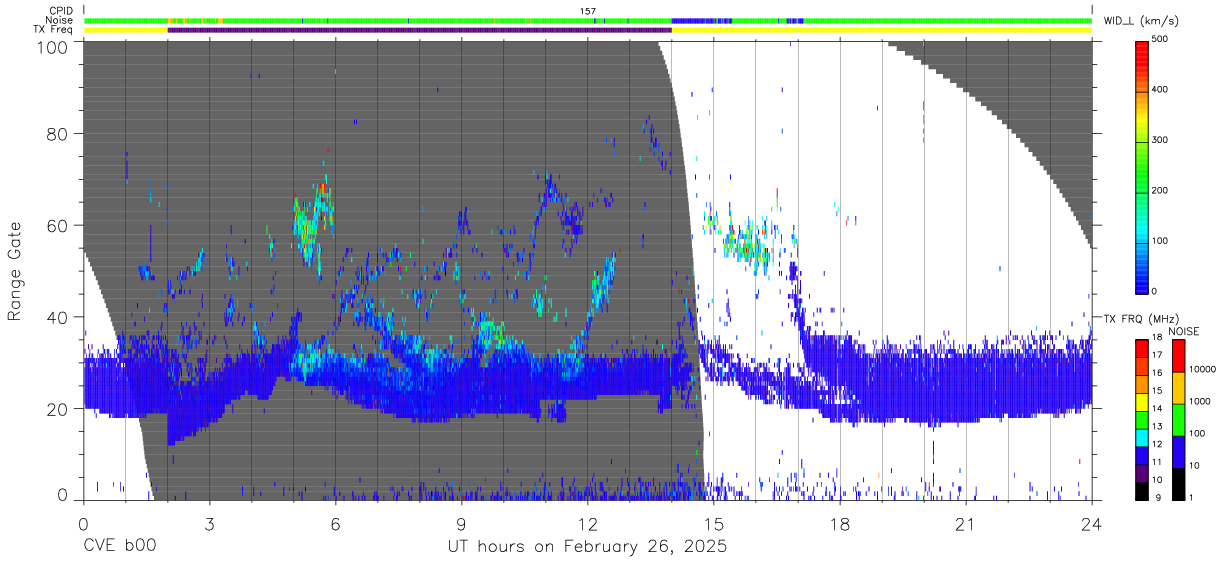This screenshot has width=1228, height=567.
Task: Click the black 9-10 MHz segment of TX FRQ scale
Action: pos(1142,491)
